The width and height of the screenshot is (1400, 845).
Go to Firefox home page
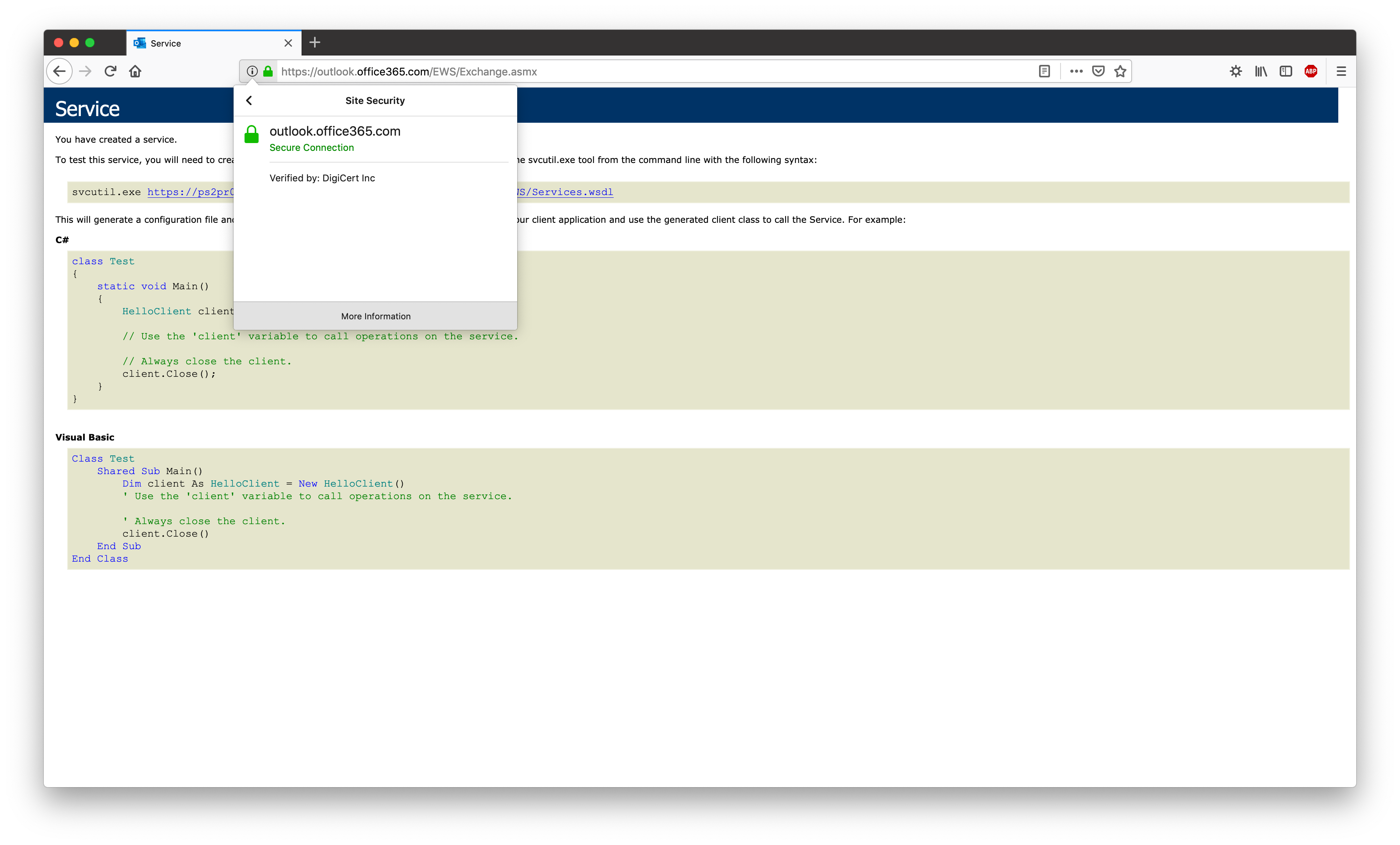pyautogui.click(x=135, y=71)
